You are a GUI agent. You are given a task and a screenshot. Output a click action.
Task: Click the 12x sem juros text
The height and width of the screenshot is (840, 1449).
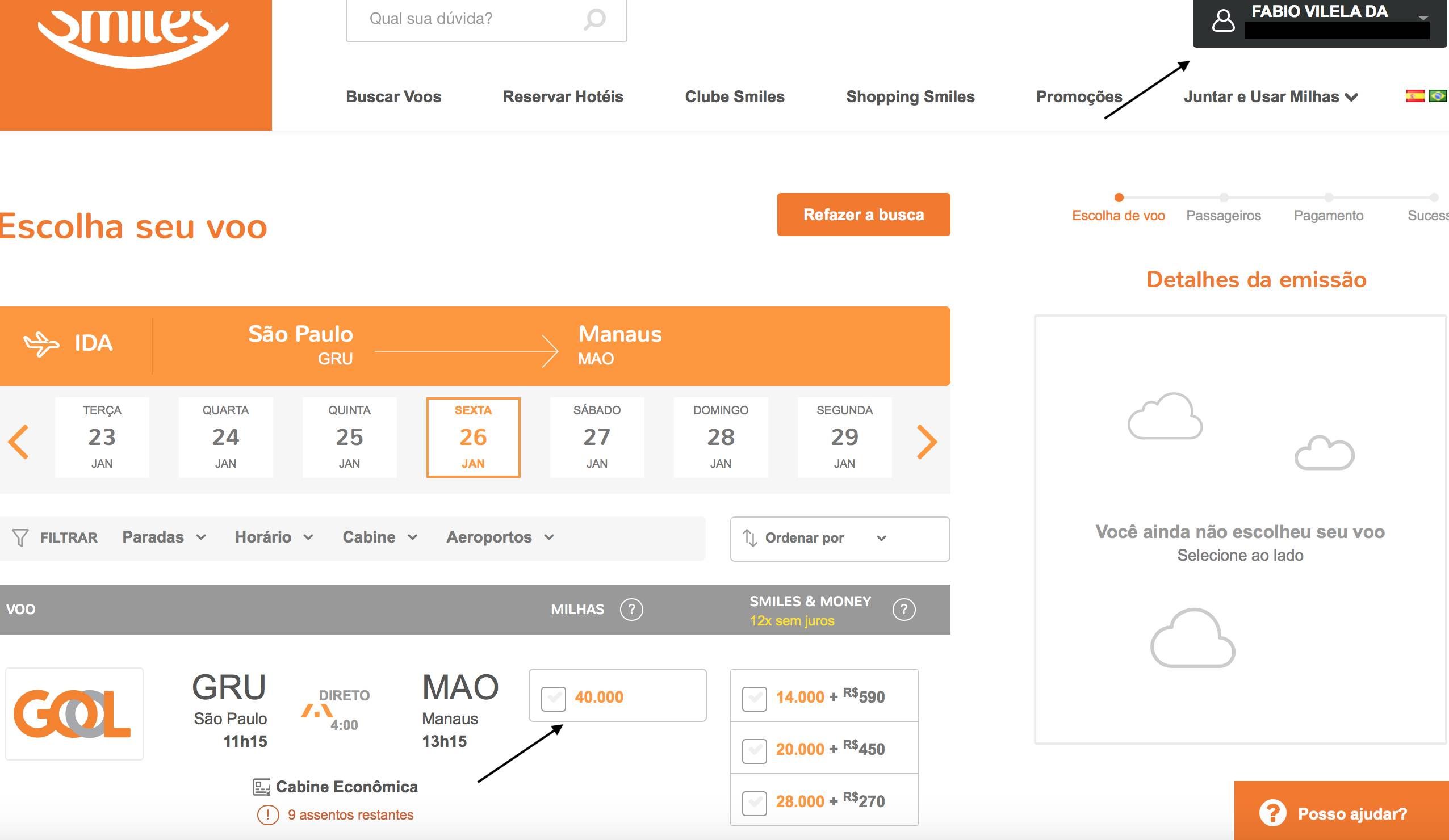click(791, 621)
